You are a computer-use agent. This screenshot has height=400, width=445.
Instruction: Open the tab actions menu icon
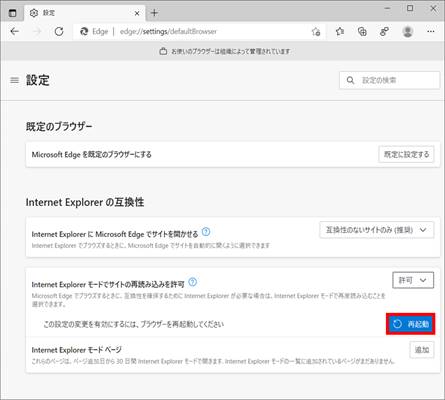12,13
